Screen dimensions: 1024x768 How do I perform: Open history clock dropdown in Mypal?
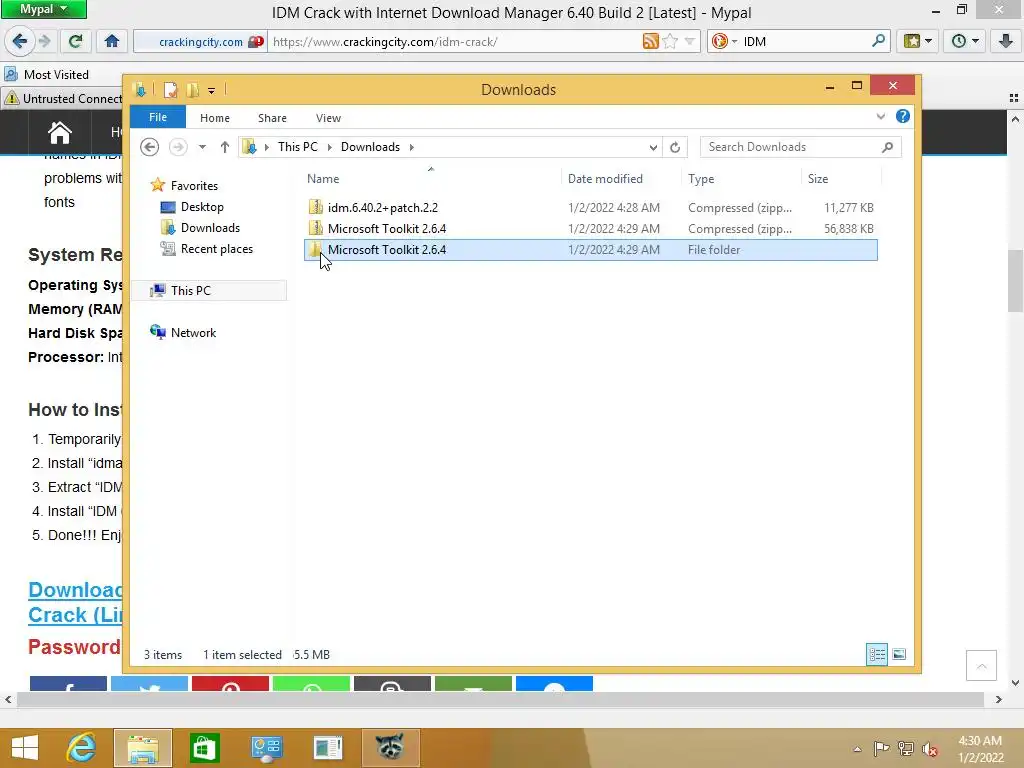point(965,42)
